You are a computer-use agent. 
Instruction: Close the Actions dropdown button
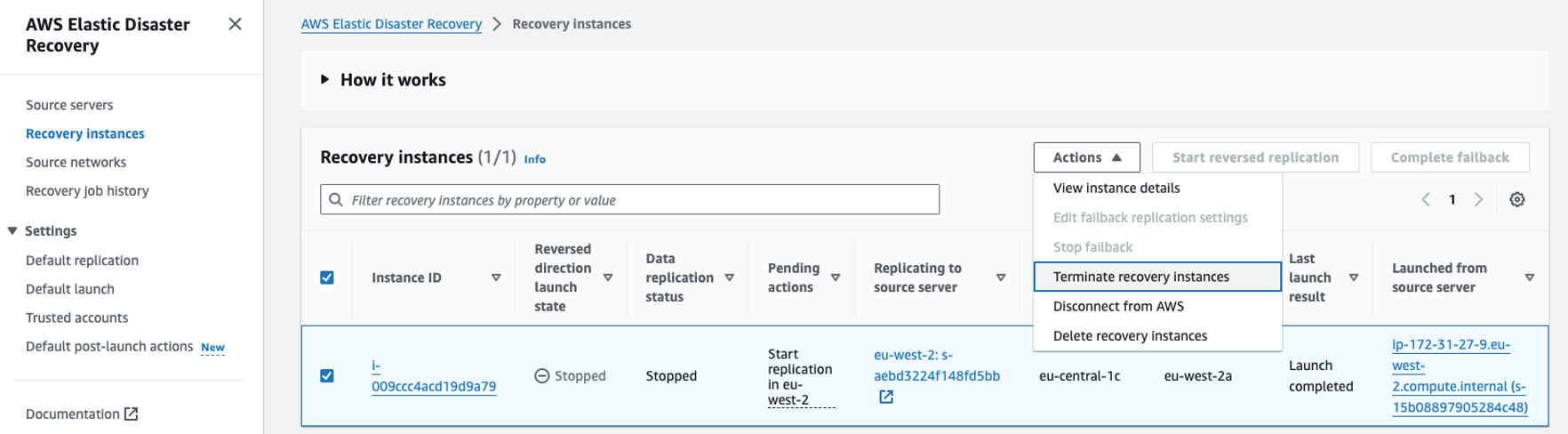click(1086, 157)
